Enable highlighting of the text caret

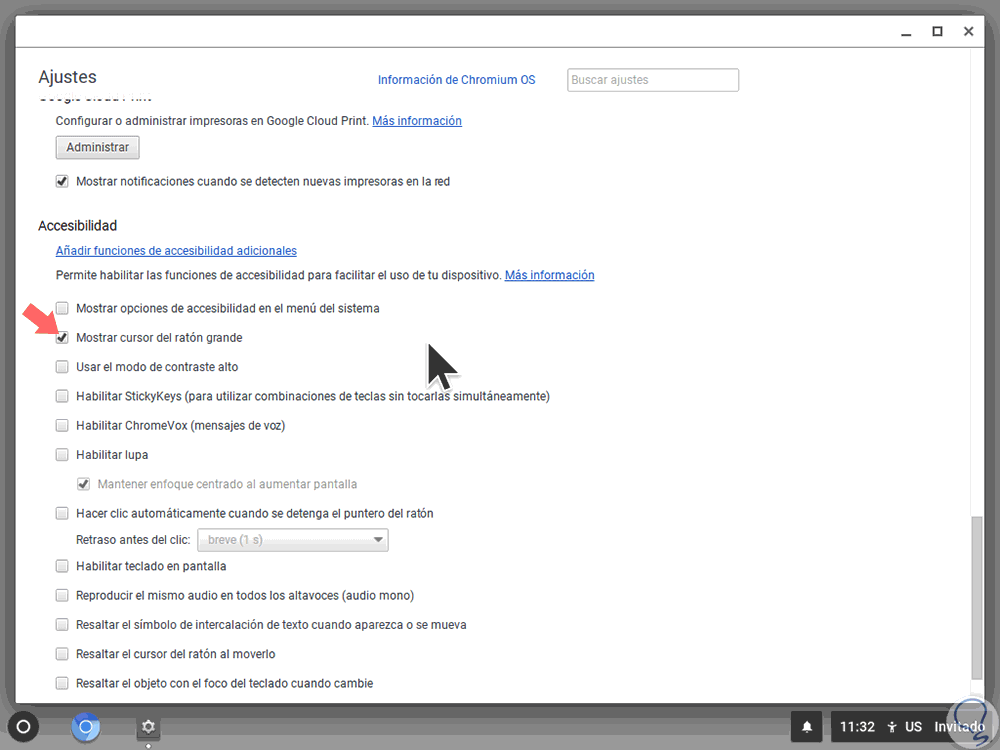pos(62,625)
